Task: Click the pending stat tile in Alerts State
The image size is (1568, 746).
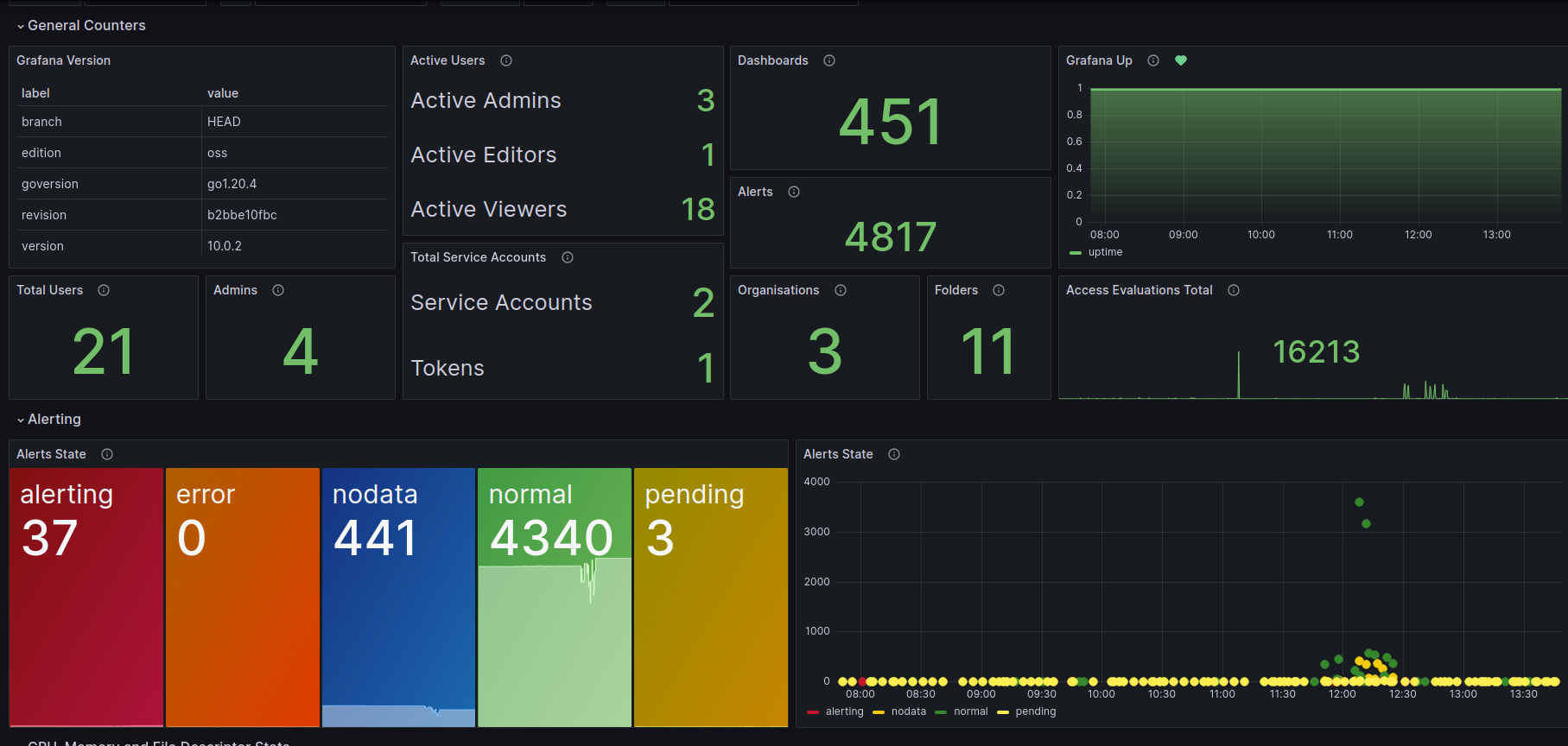Action: 711,597
